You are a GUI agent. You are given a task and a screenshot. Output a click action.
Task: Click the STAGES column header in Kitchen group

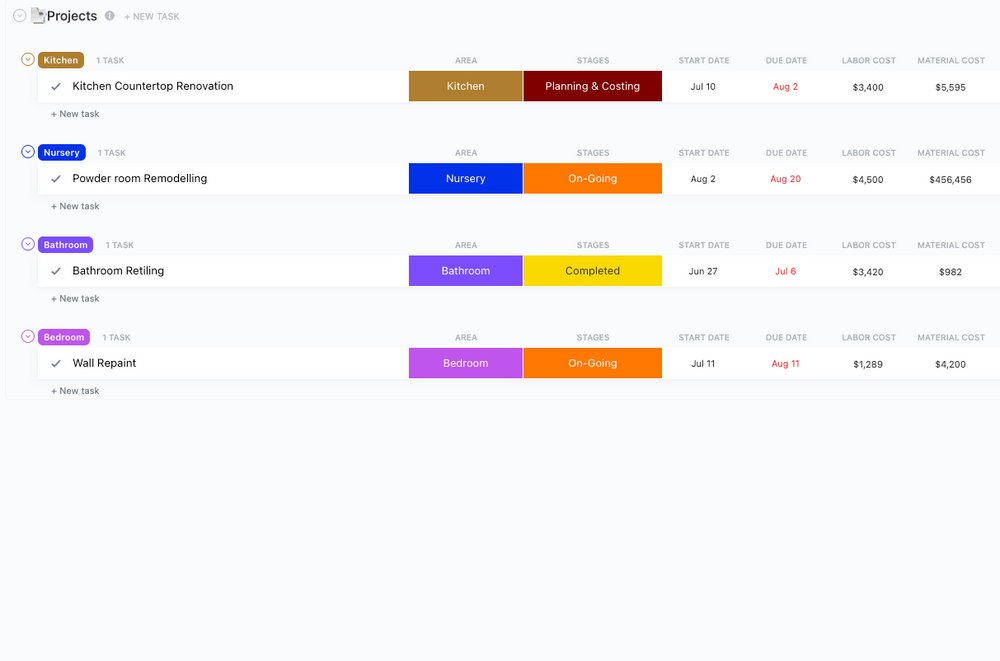tap(592, 60)
